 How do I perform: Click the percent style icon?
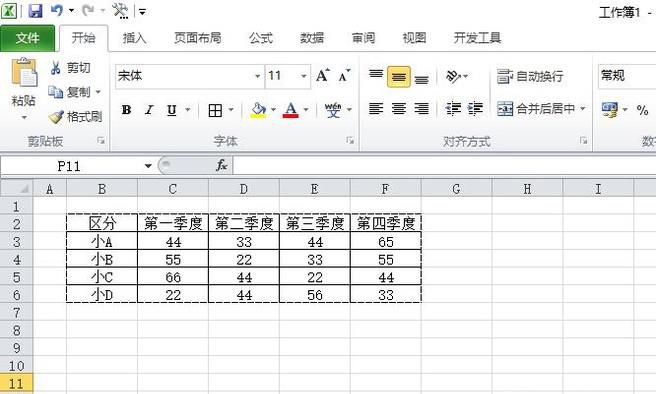[643, 110]
